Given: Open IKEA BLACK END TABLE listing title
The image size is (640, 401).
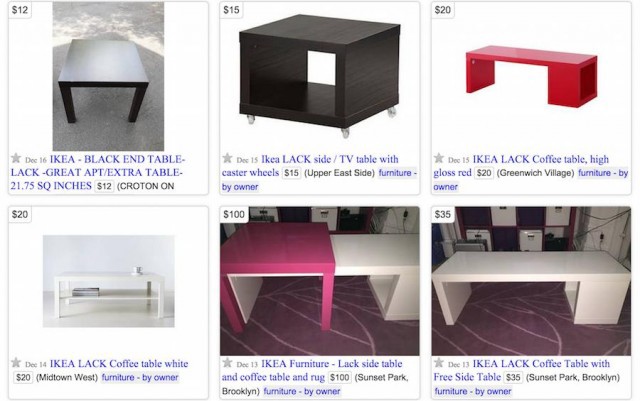Looking at the screenshot, I should tap(98, 172).
